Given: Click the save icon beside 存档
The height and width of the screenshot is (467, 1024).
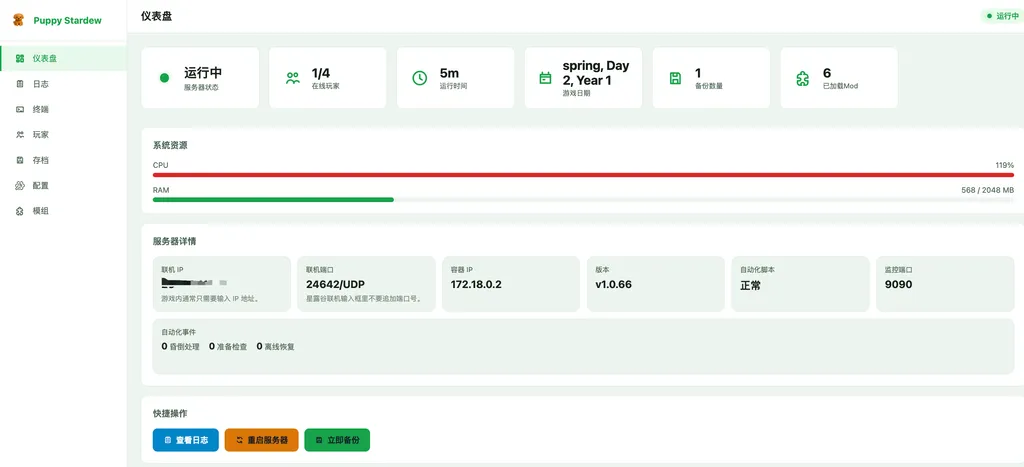Looking at the screenshot, I should (x=20, y=160).
